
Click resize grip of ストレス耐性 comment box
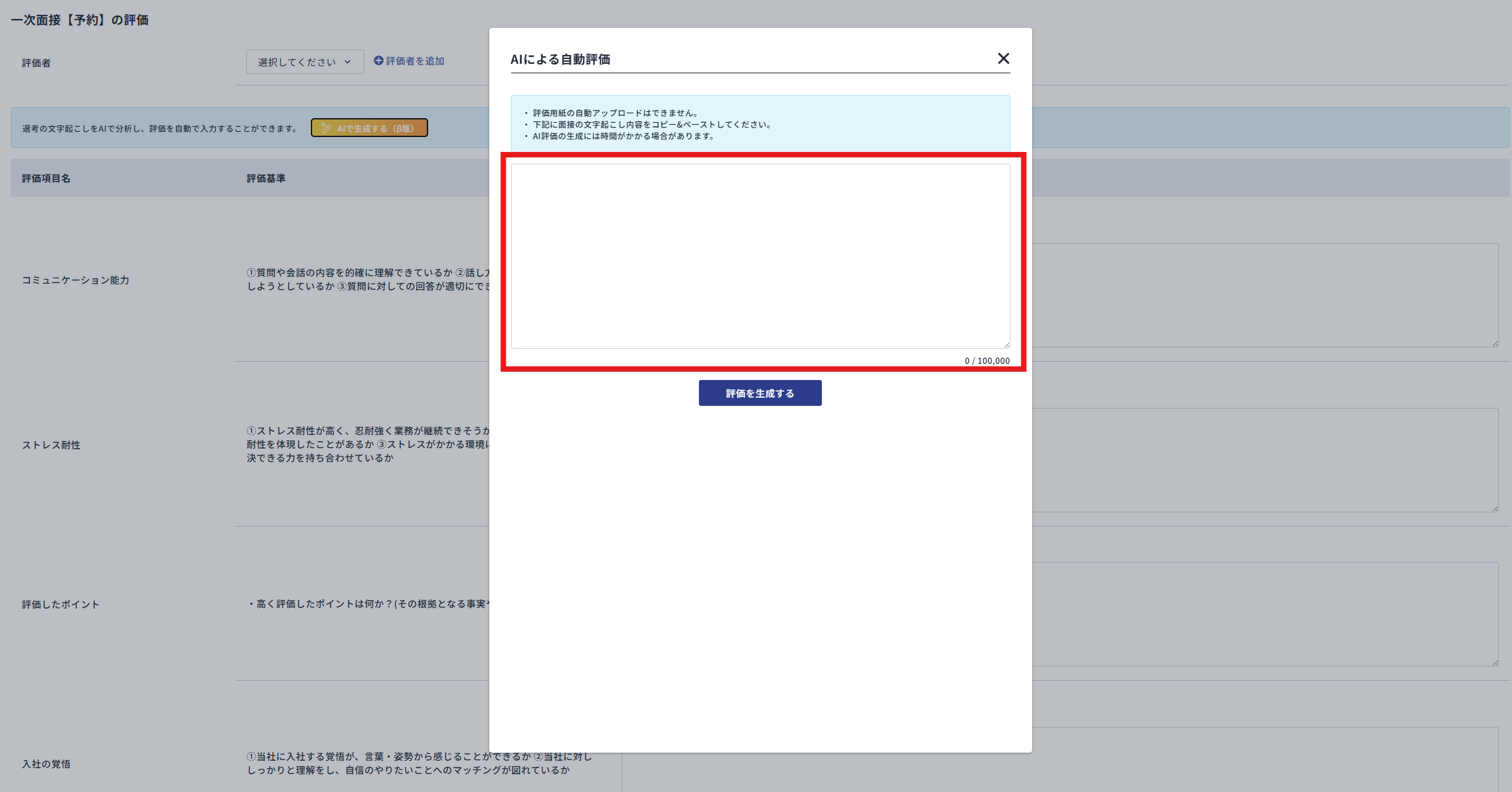click(1495, 508)
